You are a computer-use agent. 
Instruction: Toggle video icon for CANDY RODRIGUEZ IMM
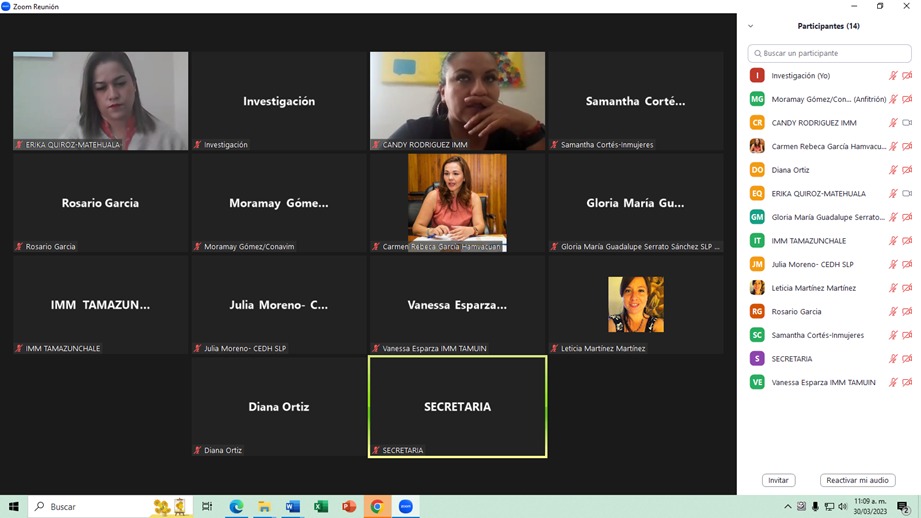[907, 123]
